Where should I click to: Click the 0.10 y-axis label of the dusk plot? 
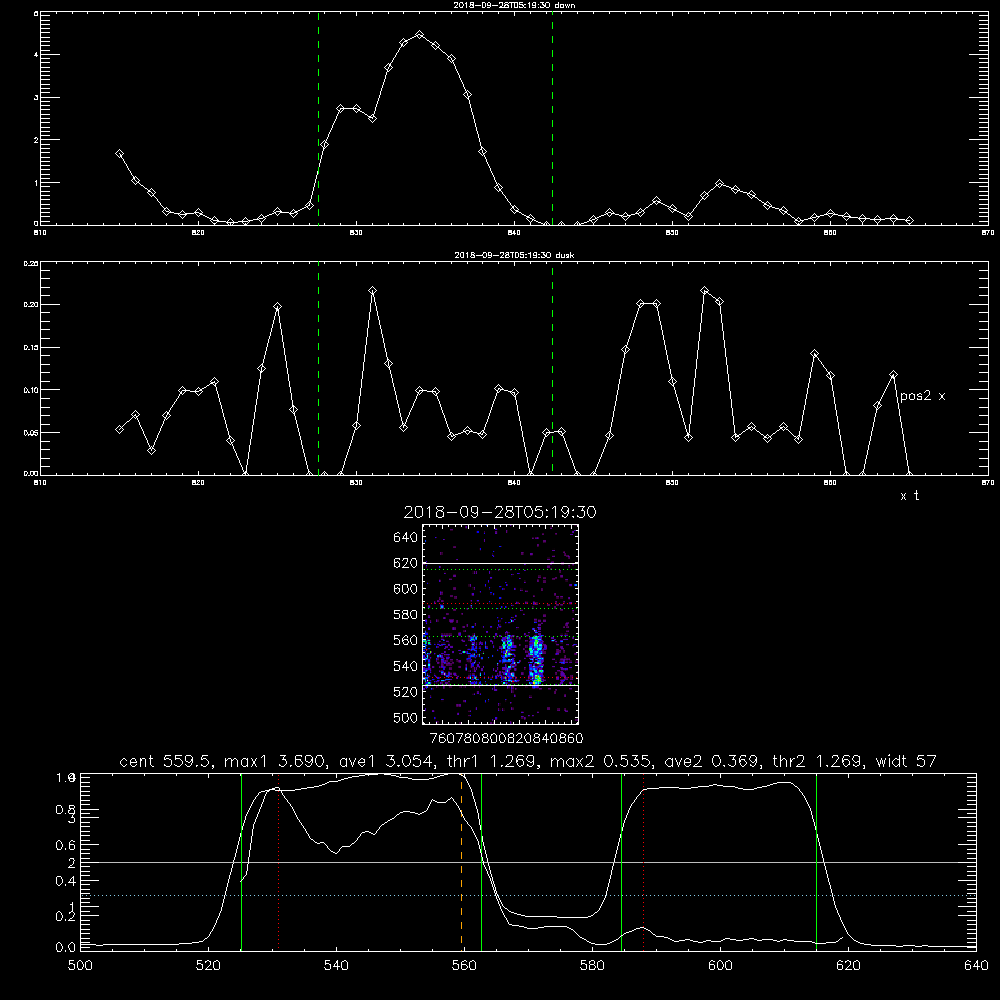tap(31, 390)
